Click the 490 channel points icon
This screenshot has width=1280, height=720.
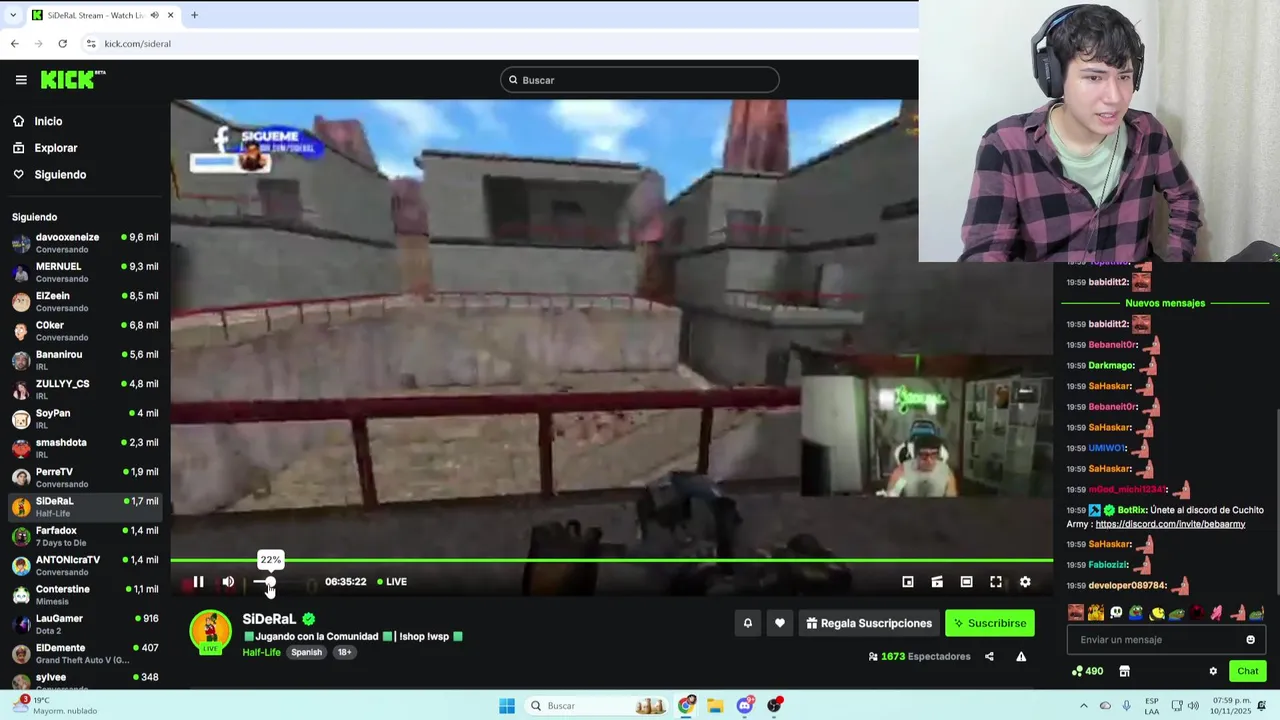(1087, 671)
